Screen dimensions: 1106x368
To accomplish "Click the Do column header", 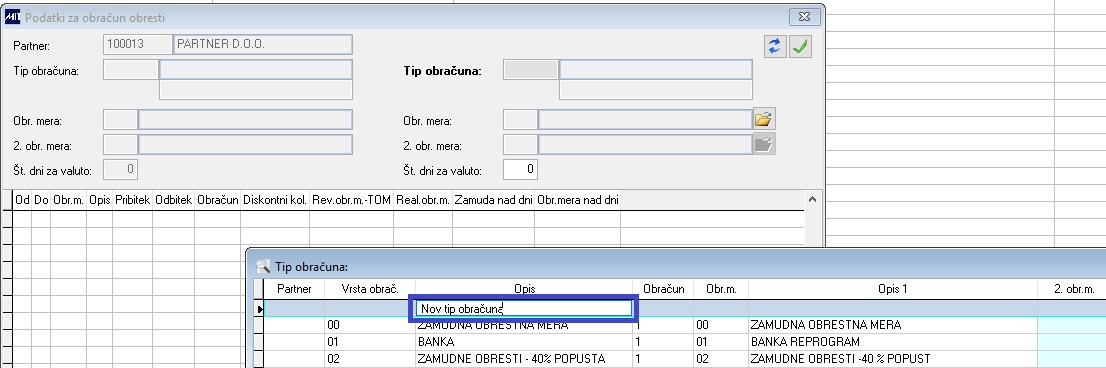I will coord(42,200).
